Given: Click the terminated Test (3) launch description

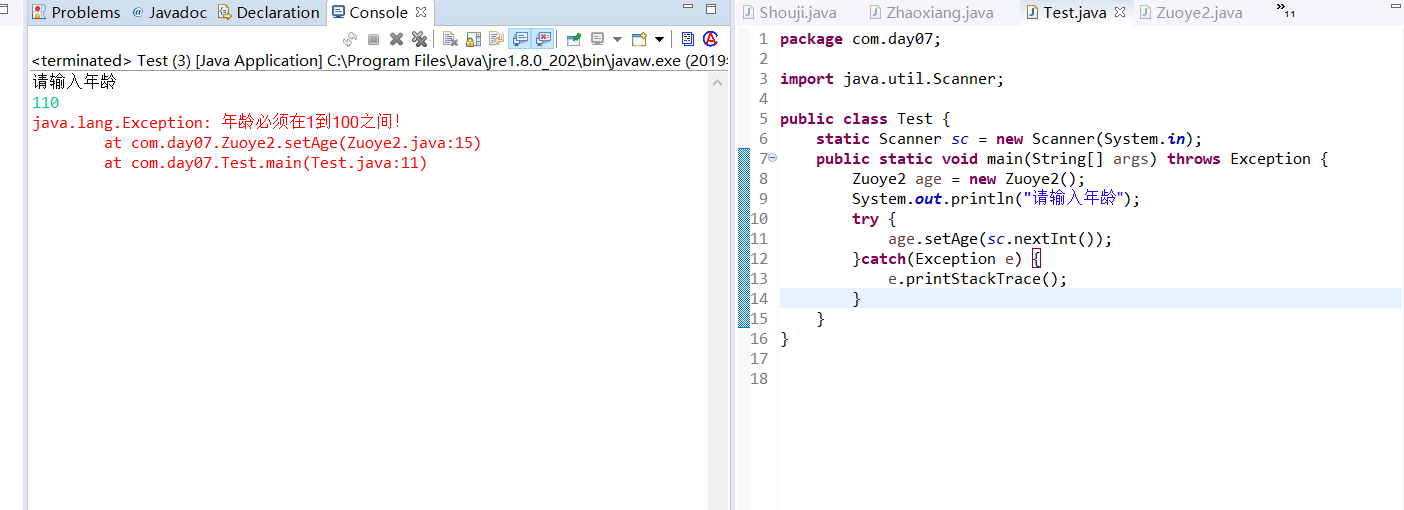Looking at the screenshot, I should (379, 60).
